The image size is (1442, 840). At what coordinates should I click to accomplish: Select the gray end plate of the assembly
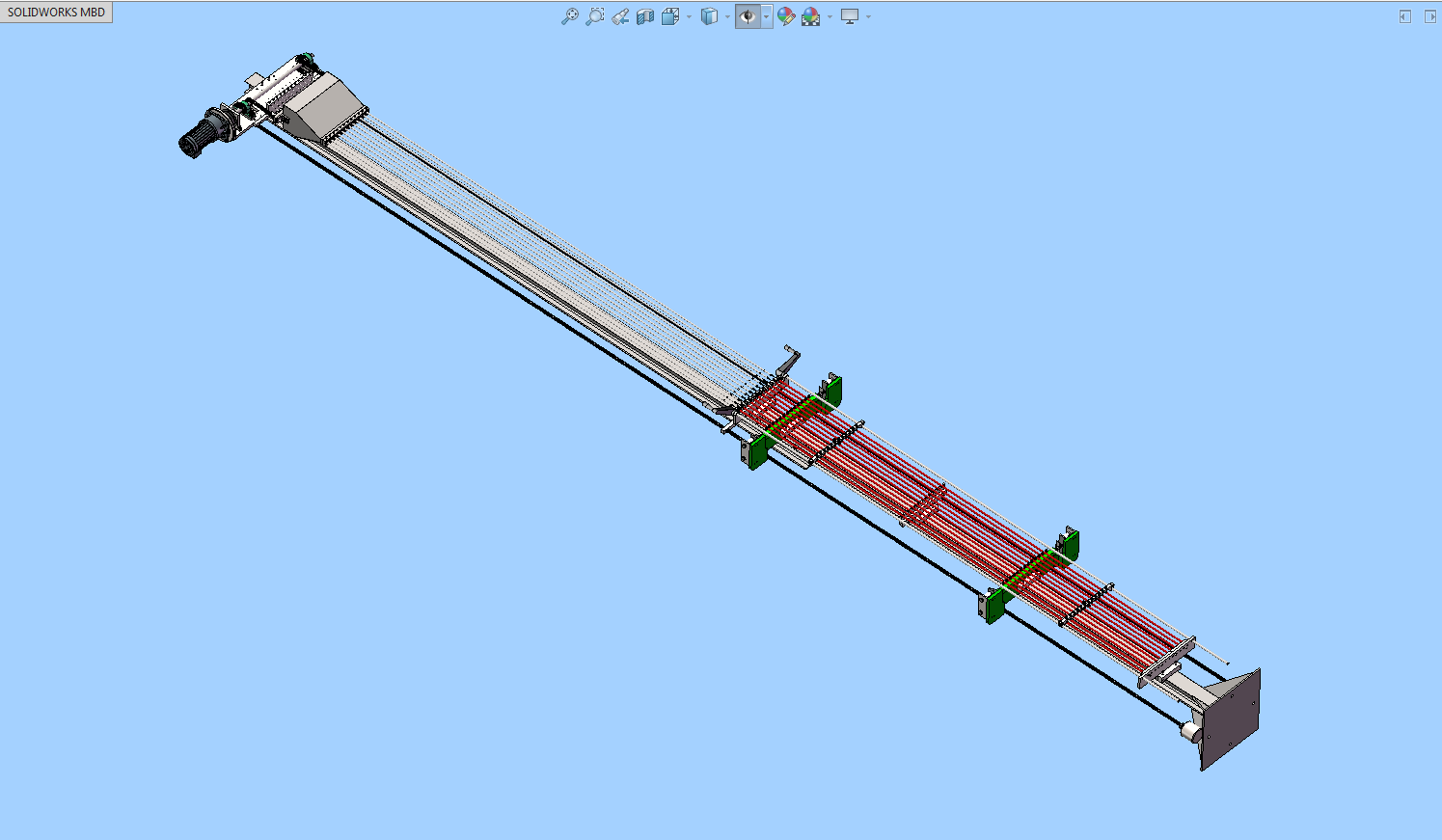[x=1232, y=718]
